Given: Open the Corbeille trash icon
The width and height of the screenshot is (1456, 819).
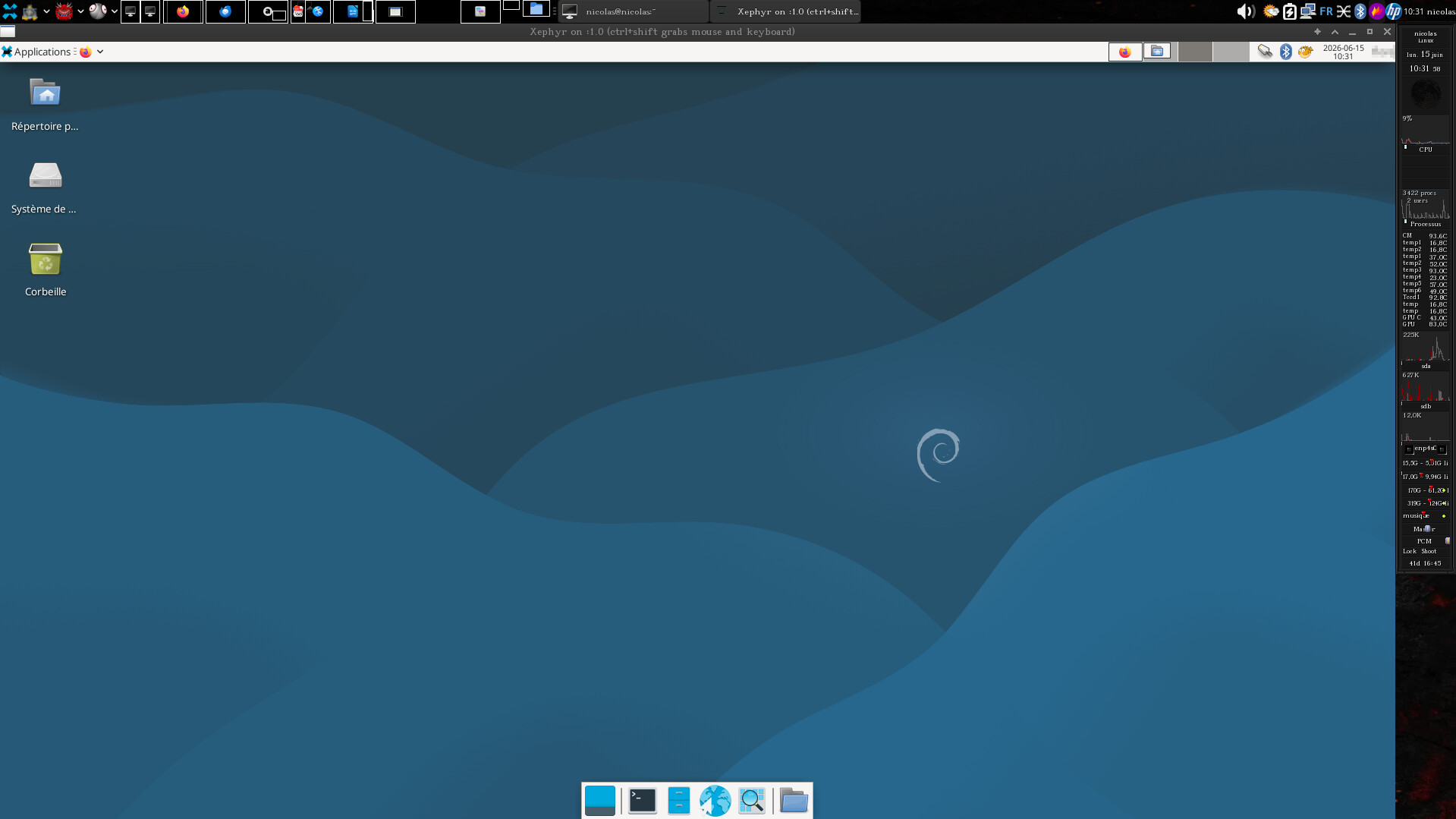Looking at the screenshot, I should [x=45, y=270].
